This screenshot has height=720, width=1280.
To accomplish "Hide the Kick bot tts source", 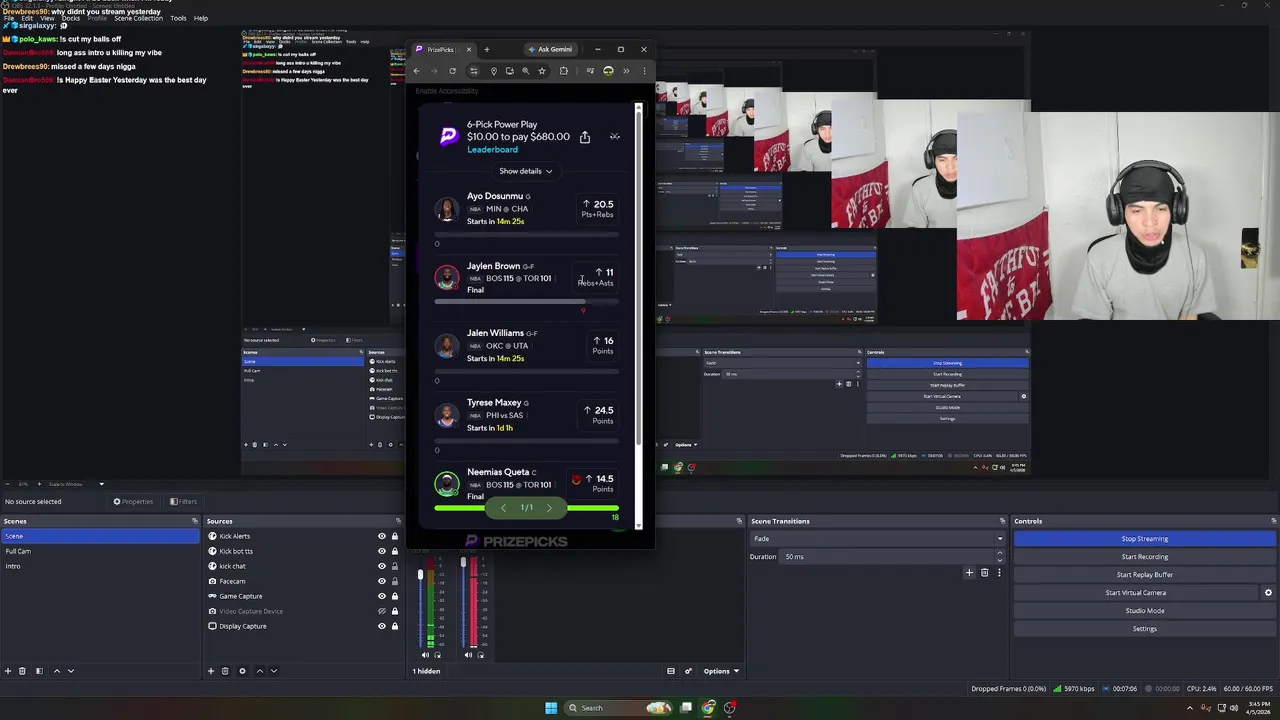I will pyautogui.click(x=381, y=551).
